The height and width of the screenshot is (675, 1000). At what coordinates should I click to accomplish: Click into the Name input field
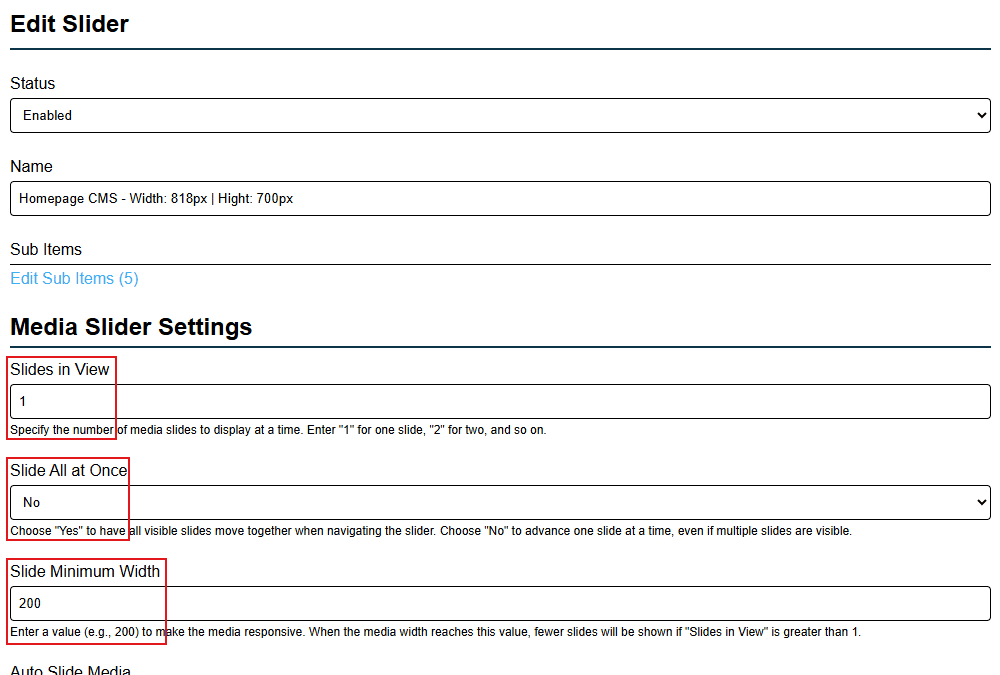[x=500, y=198]
